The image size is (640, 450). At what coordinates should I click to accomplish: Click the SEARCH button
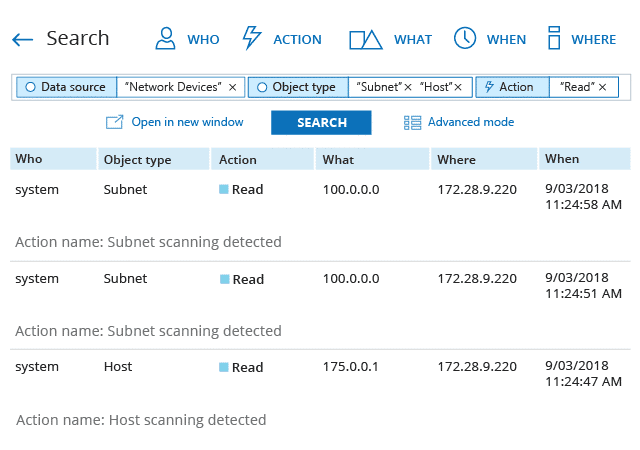pyautogui.click(x=321, y=123)
